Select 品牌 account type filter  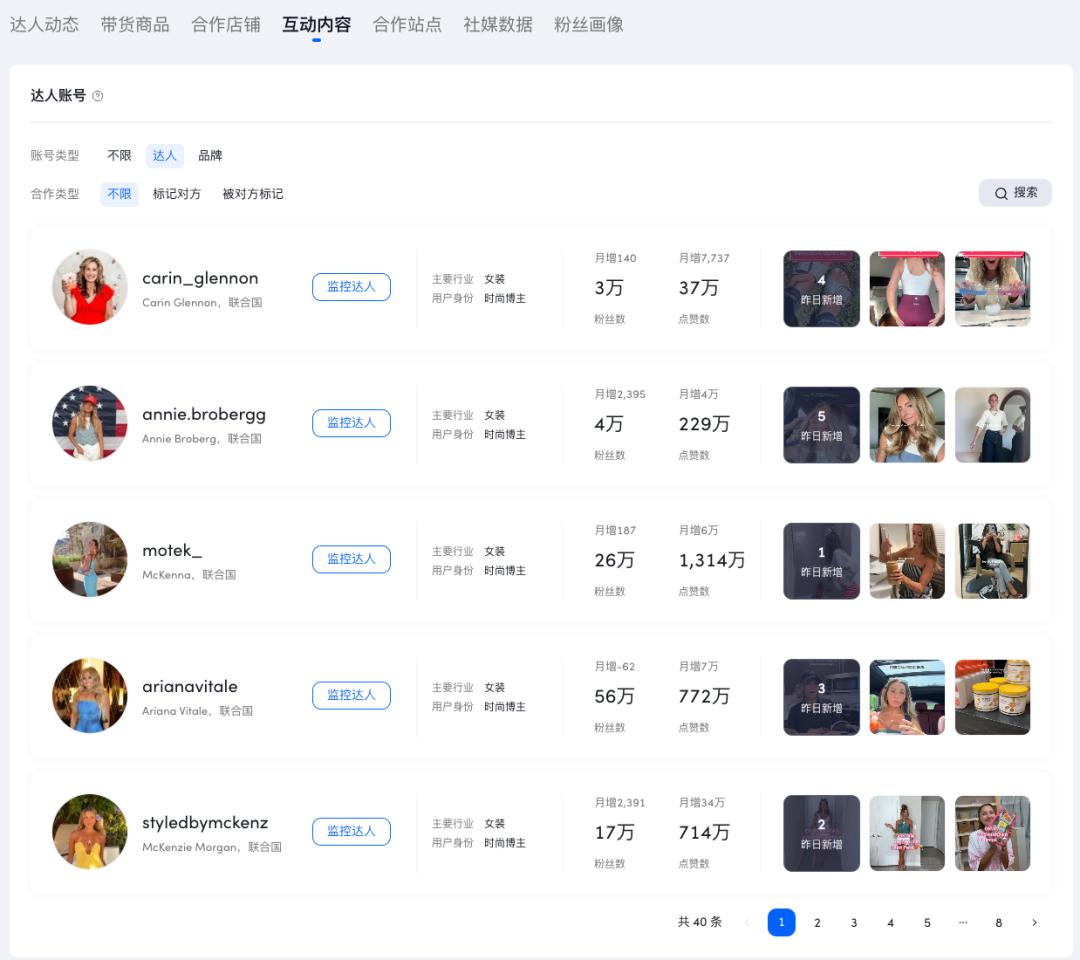(210, 156)
